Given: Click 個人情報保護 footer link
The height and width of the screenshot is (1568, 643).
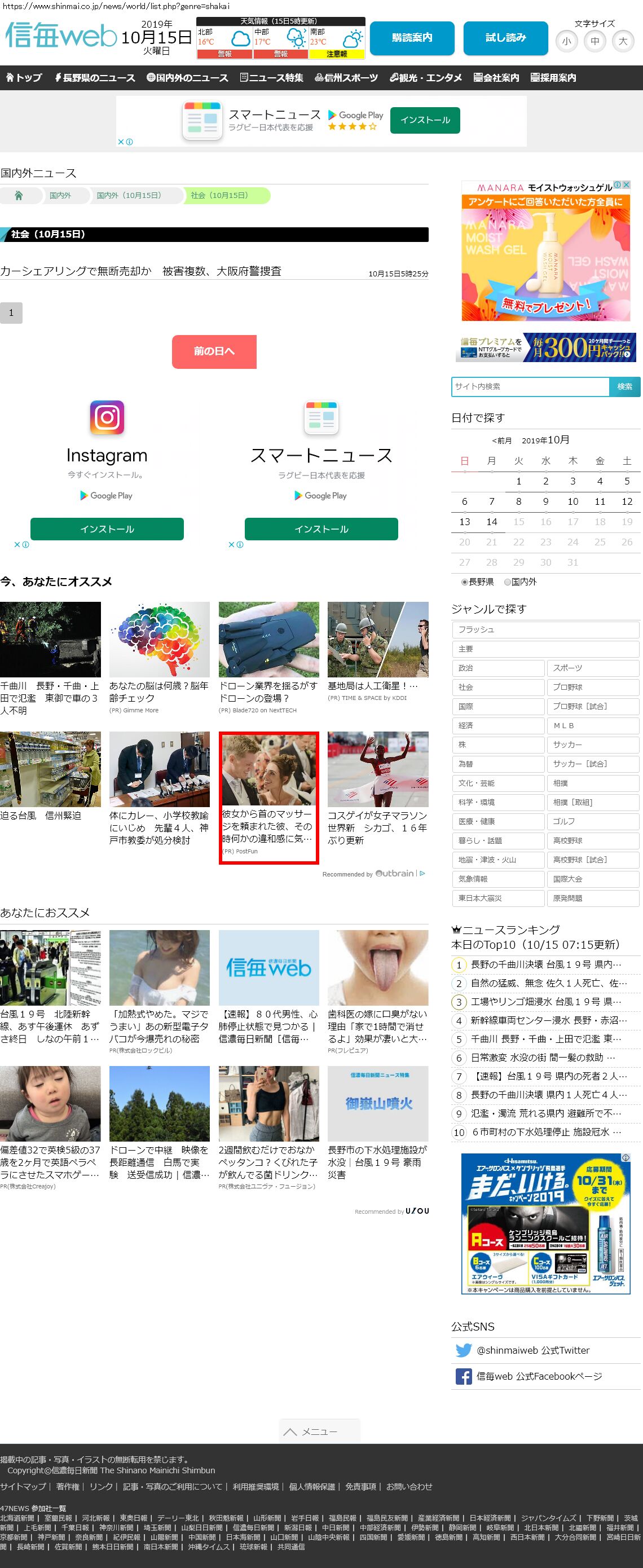Looking at the screenshot, I should 312,1486.
